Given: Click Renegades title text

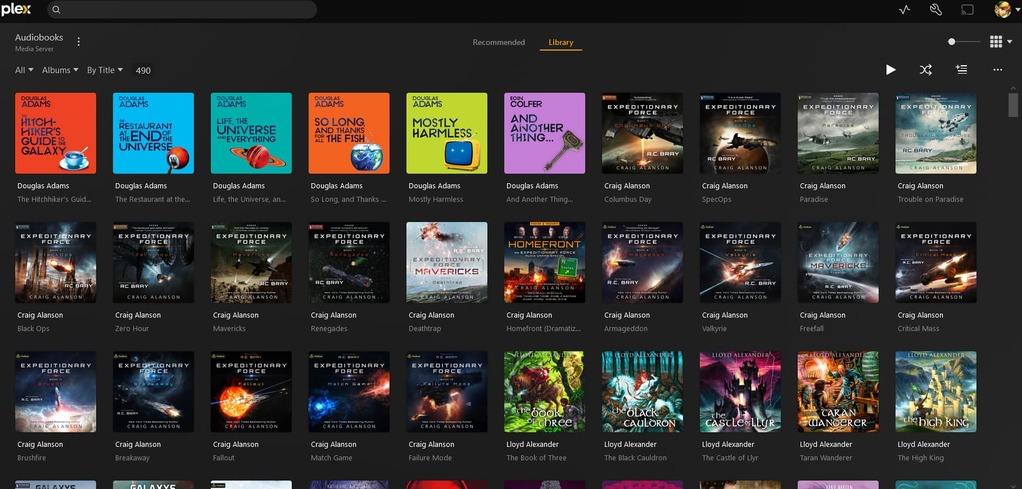Looking at the screenshot, I should coord(330,329).
